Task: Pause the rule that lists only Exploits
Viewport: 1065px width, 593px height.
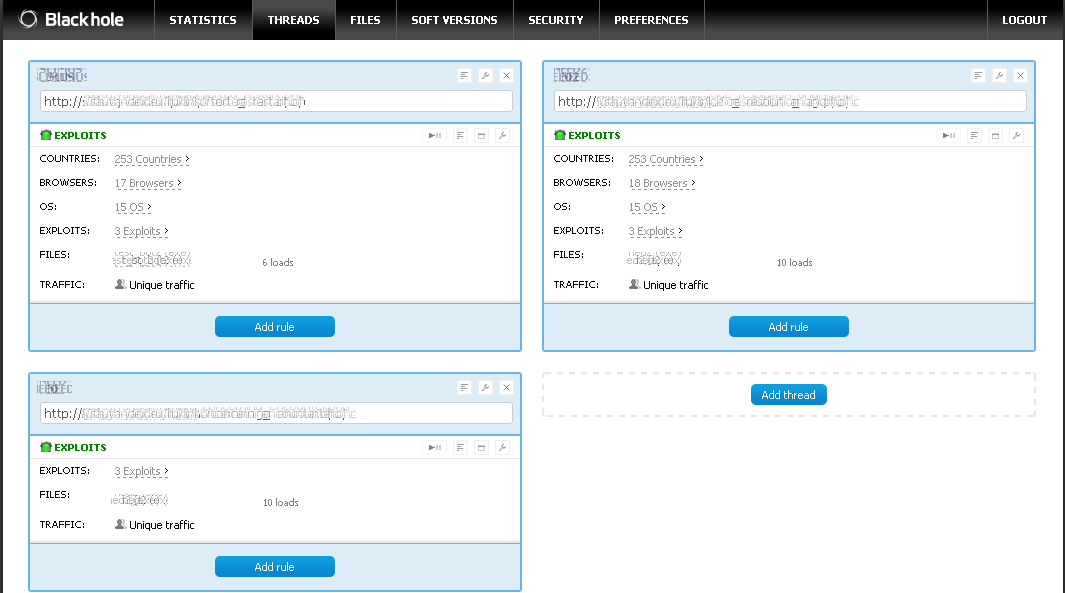Action: pyautogui.click(x=435, y=448)
